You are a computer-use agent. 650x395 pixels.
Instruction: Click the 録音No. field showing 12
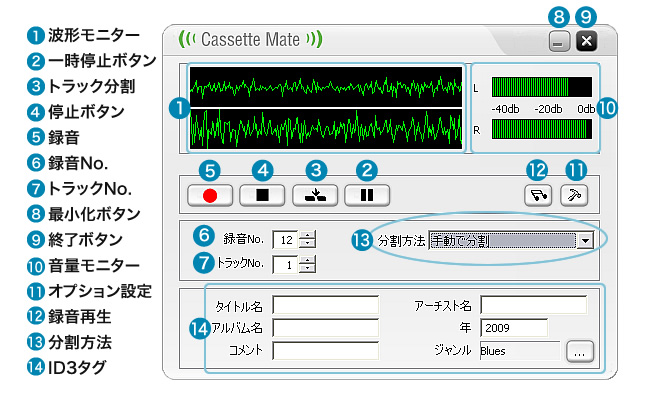286,240
